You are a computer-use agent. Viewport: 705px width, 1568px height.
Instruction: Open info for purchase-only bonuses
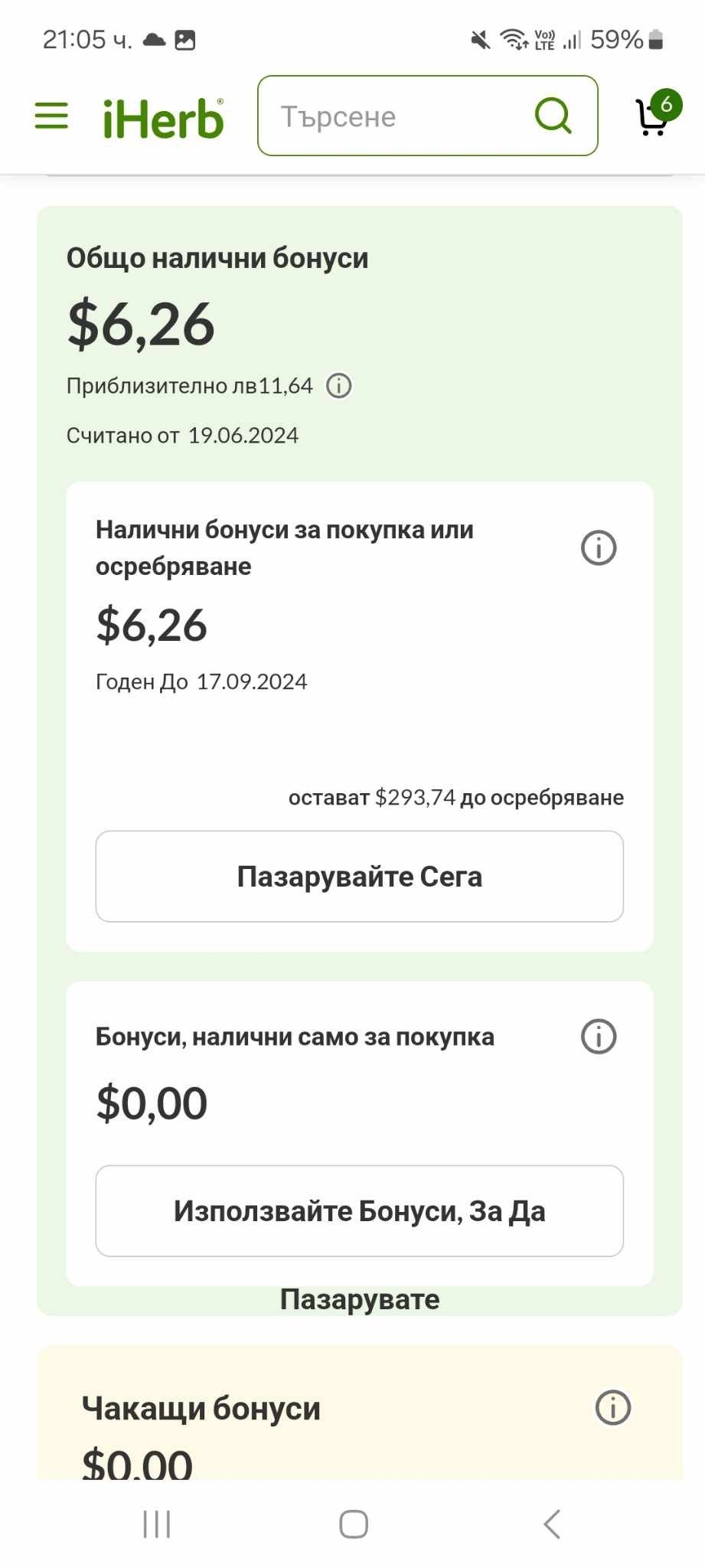pyautogui.click(x=599, y=1037)
